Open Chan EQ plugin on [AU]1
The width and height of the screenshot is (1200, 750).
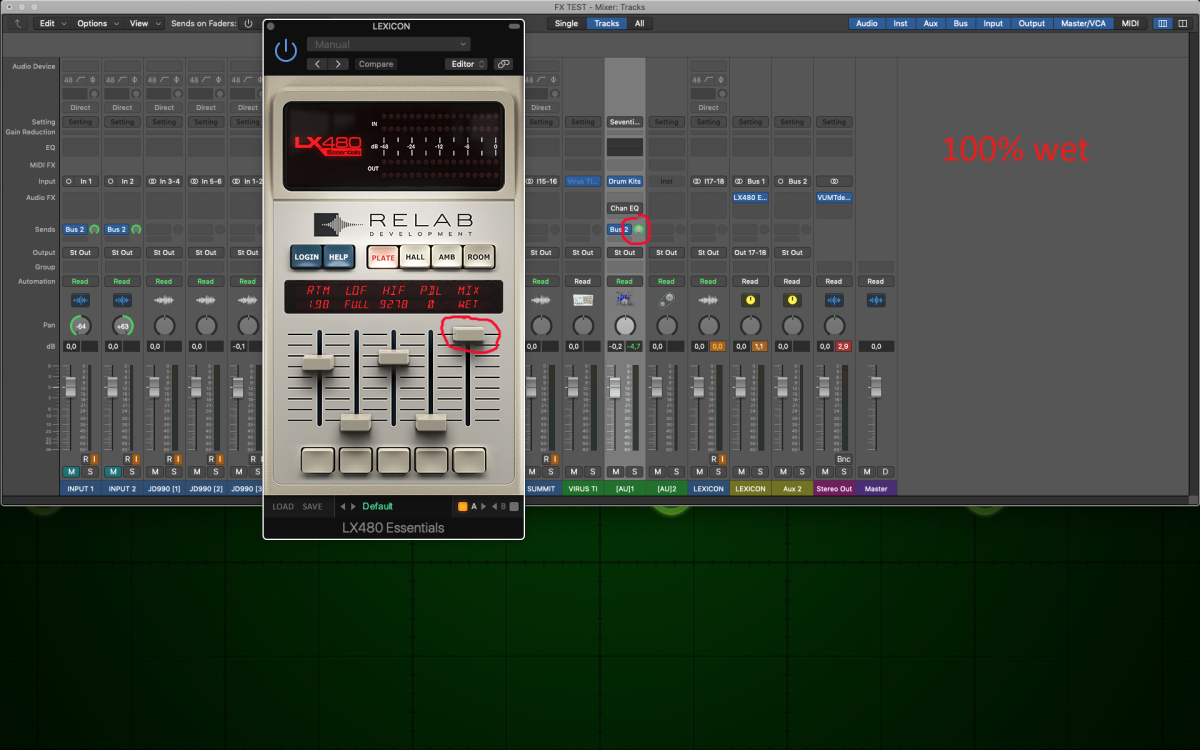coord(625,208)
